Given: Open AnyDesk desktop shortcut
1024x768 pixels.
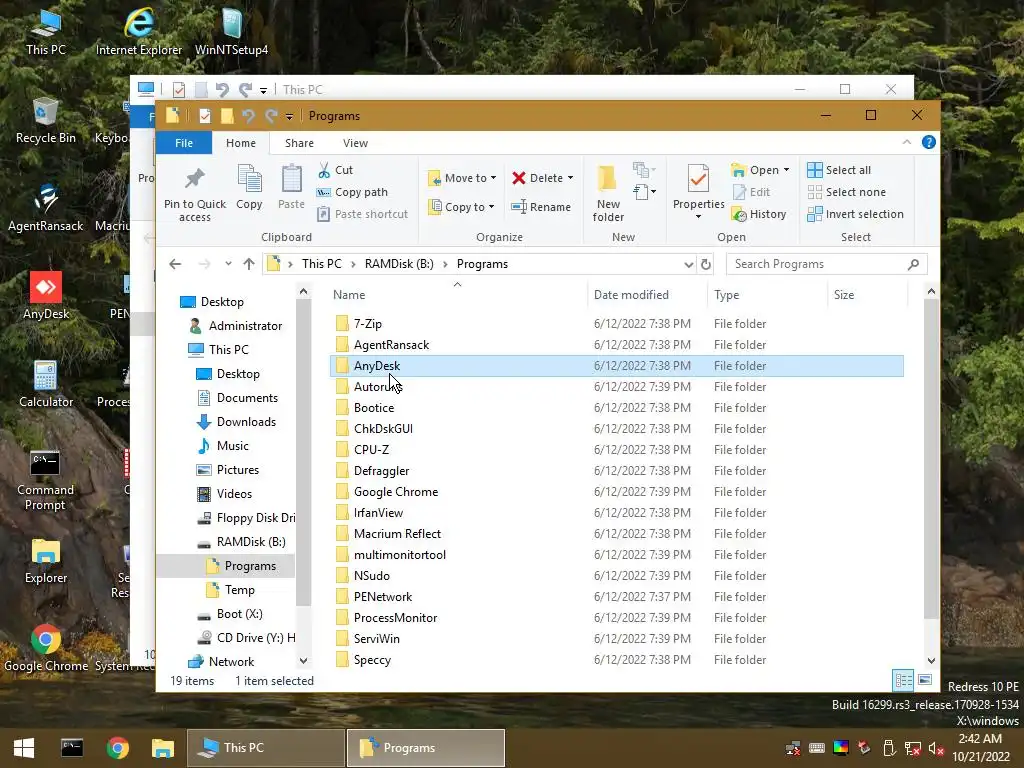Looking at the screenshot, I should coord(46,296).
